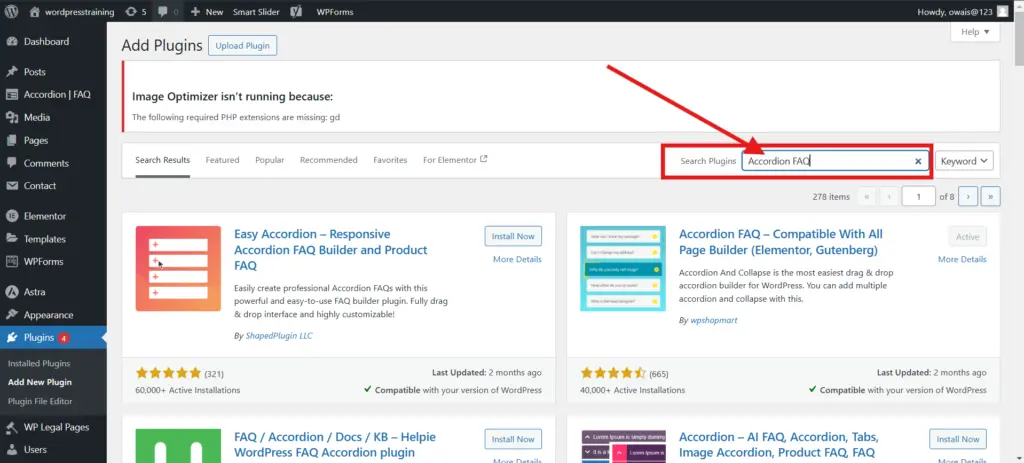Open Accordion | FAQ sidebar menu
This screenshot has height=463, width=1024.
pos(57,95)
